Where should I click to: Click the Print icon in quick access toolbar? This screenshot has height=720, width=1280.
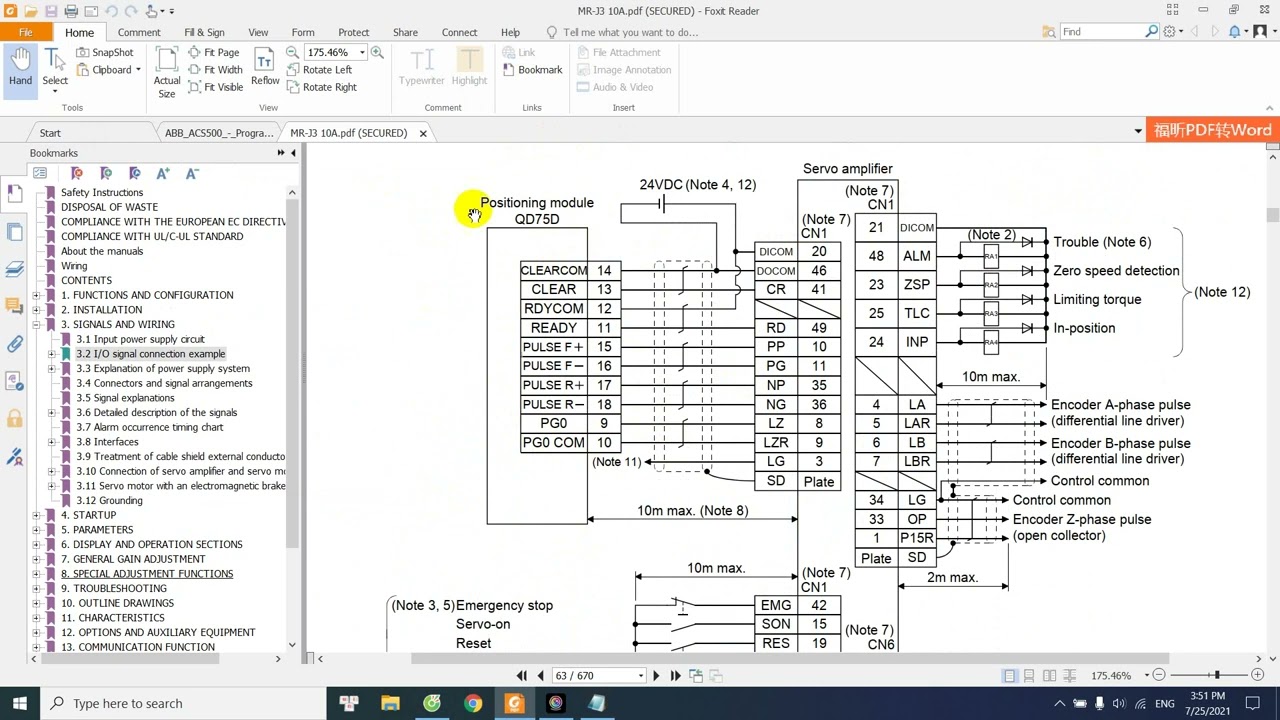point(71,11)
